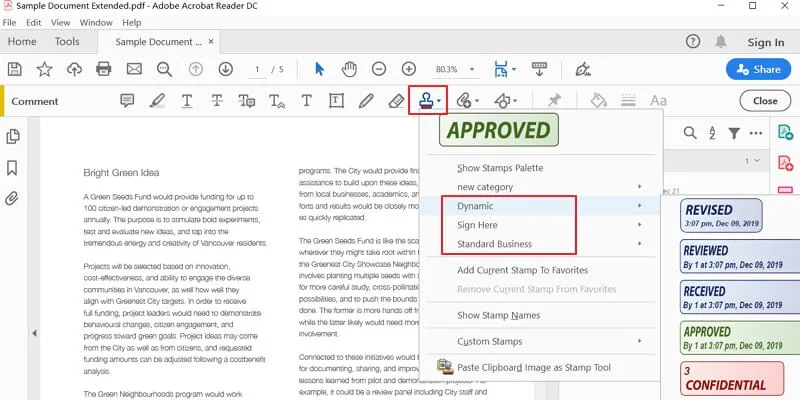Open the line thickness control
Viewport: 800px width, 400px height.
628,101
